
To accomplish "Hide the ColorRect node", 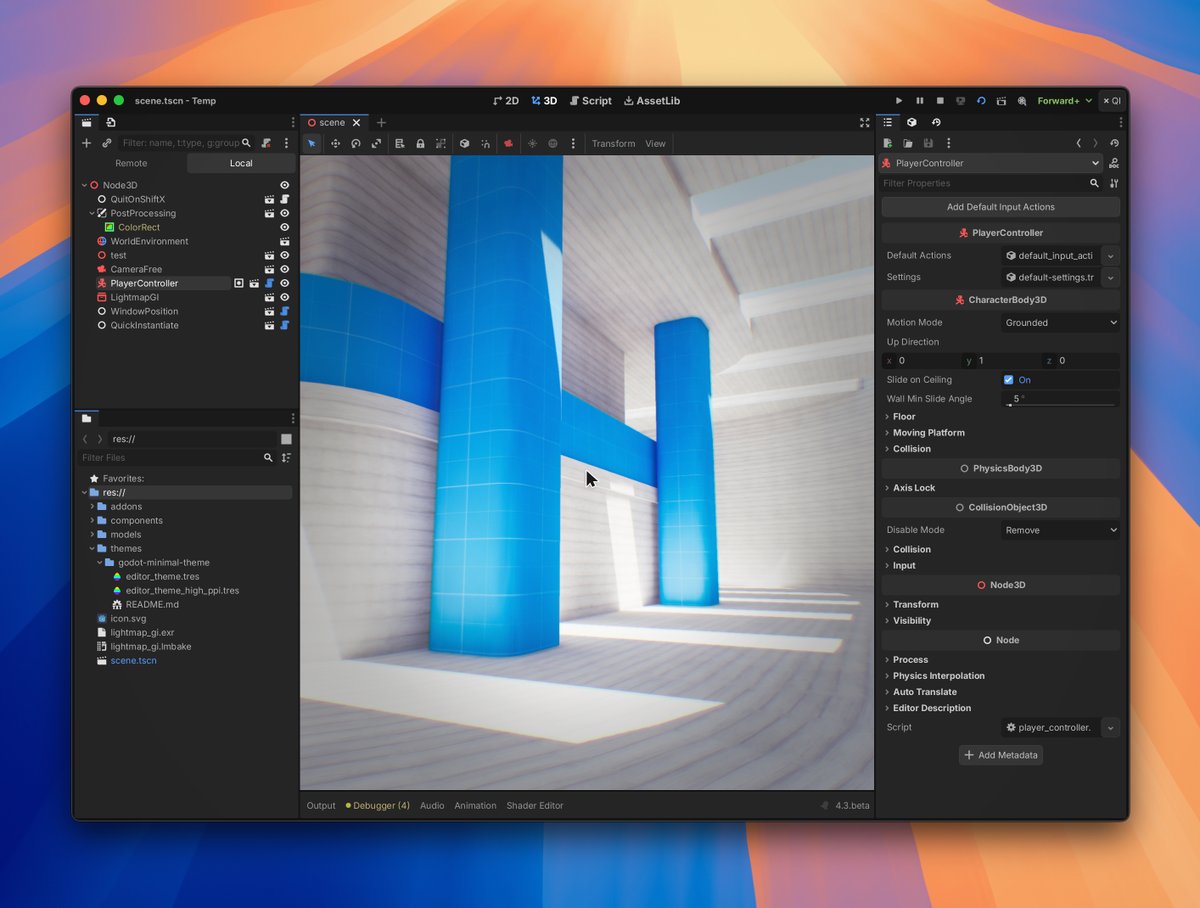I will (284, 227).
